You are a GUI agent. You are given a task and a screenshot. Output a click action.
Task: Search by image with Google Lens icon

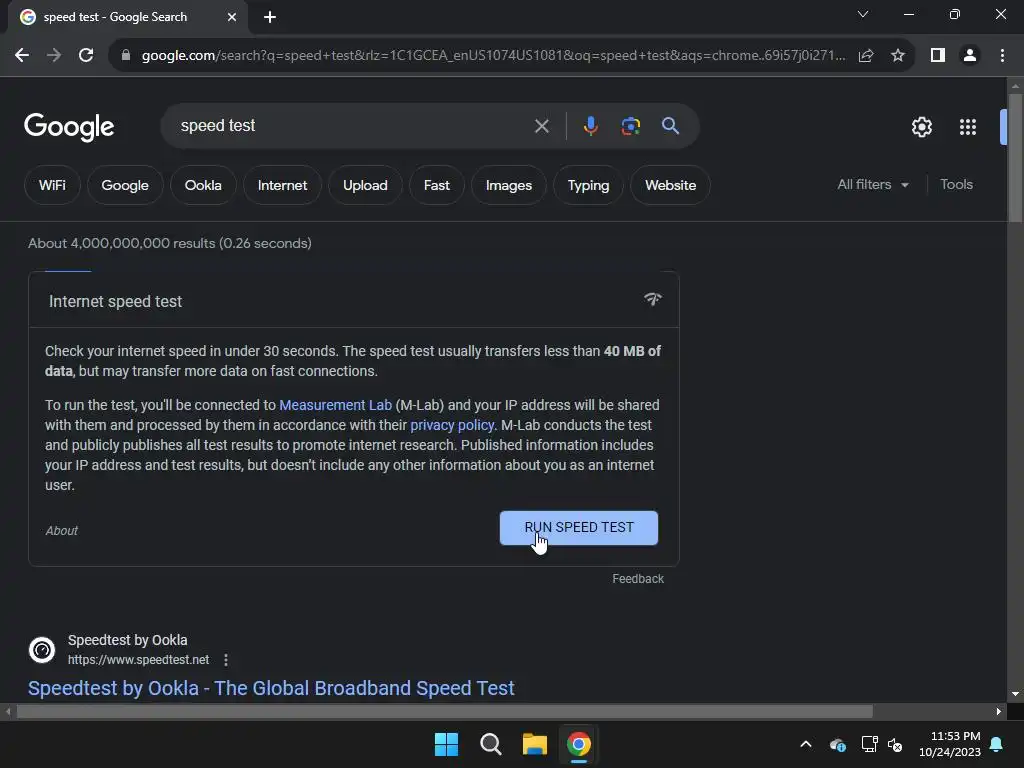pyautogui.click(x=630, y=126)
